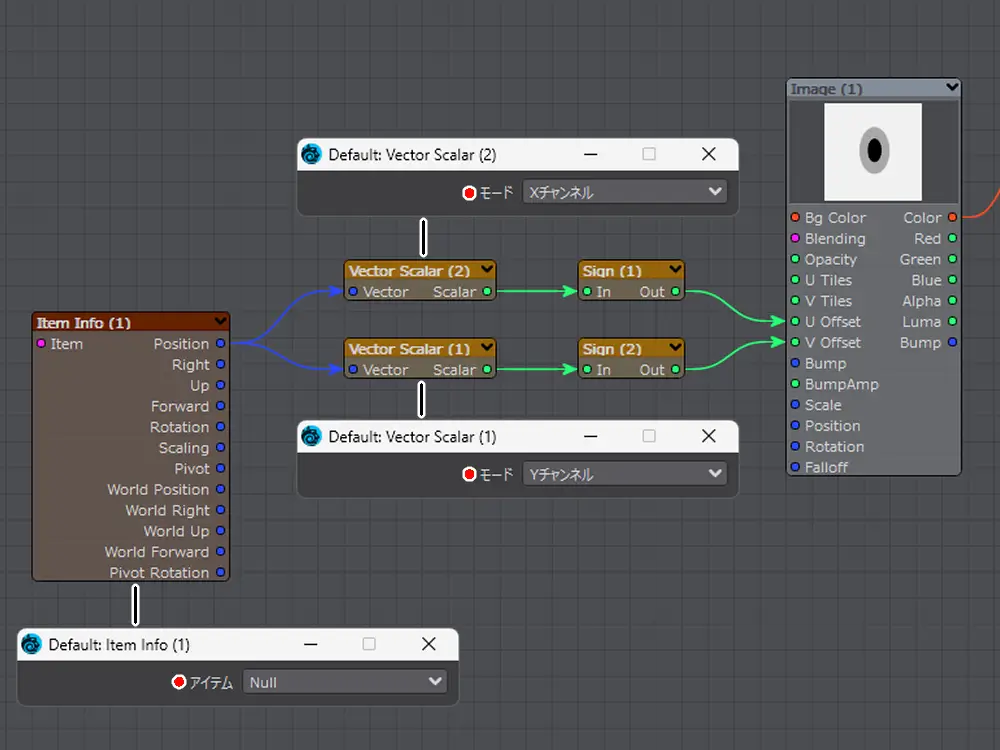Click the LightWave icon in Vector Scalar (2) window
The width and height of the screenshot is (1000, 750).
312,155
